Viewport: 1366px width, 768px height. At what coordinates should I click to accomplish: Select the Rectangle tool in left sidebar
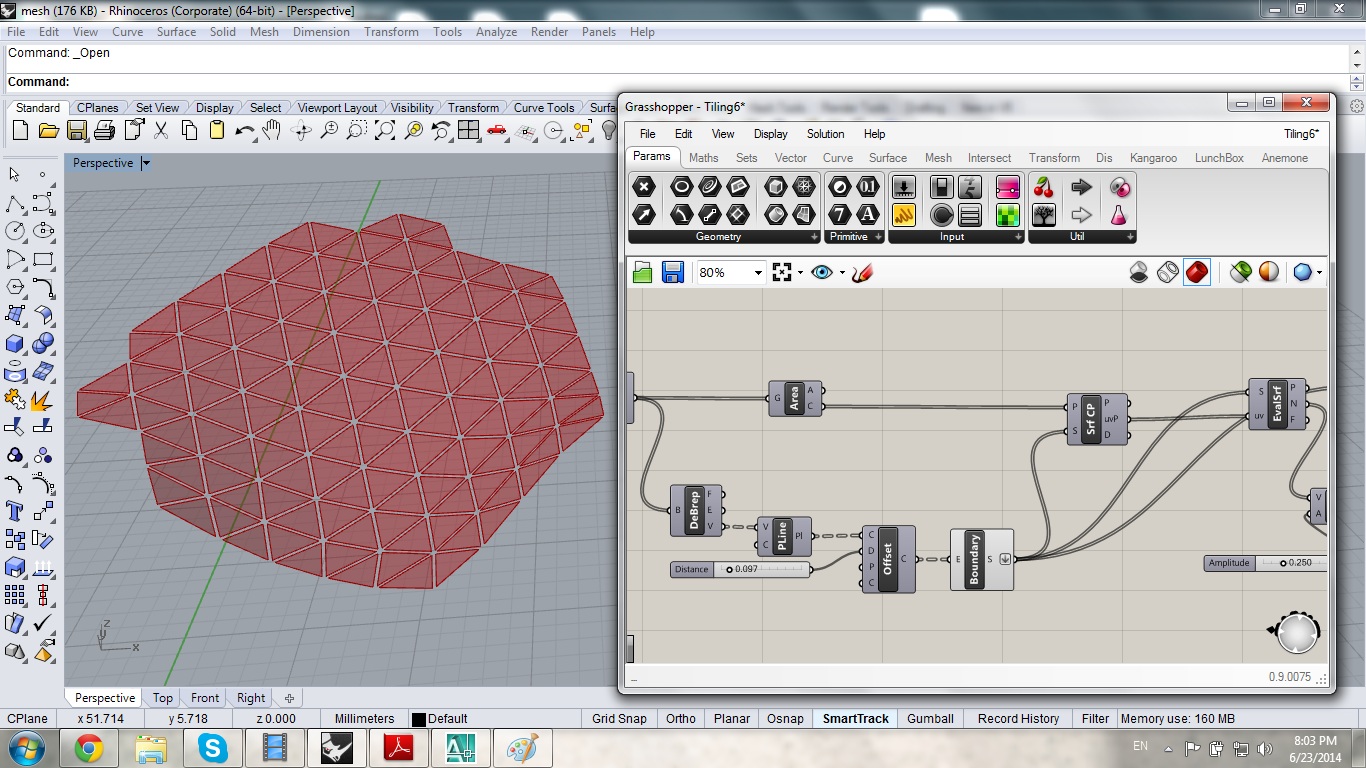point(43,259)
